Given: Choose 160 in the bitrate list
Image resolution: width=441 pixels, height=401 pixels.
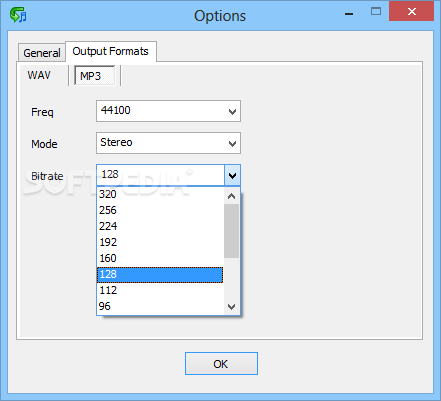Looking at the screenshot, I should pos(161,258).
